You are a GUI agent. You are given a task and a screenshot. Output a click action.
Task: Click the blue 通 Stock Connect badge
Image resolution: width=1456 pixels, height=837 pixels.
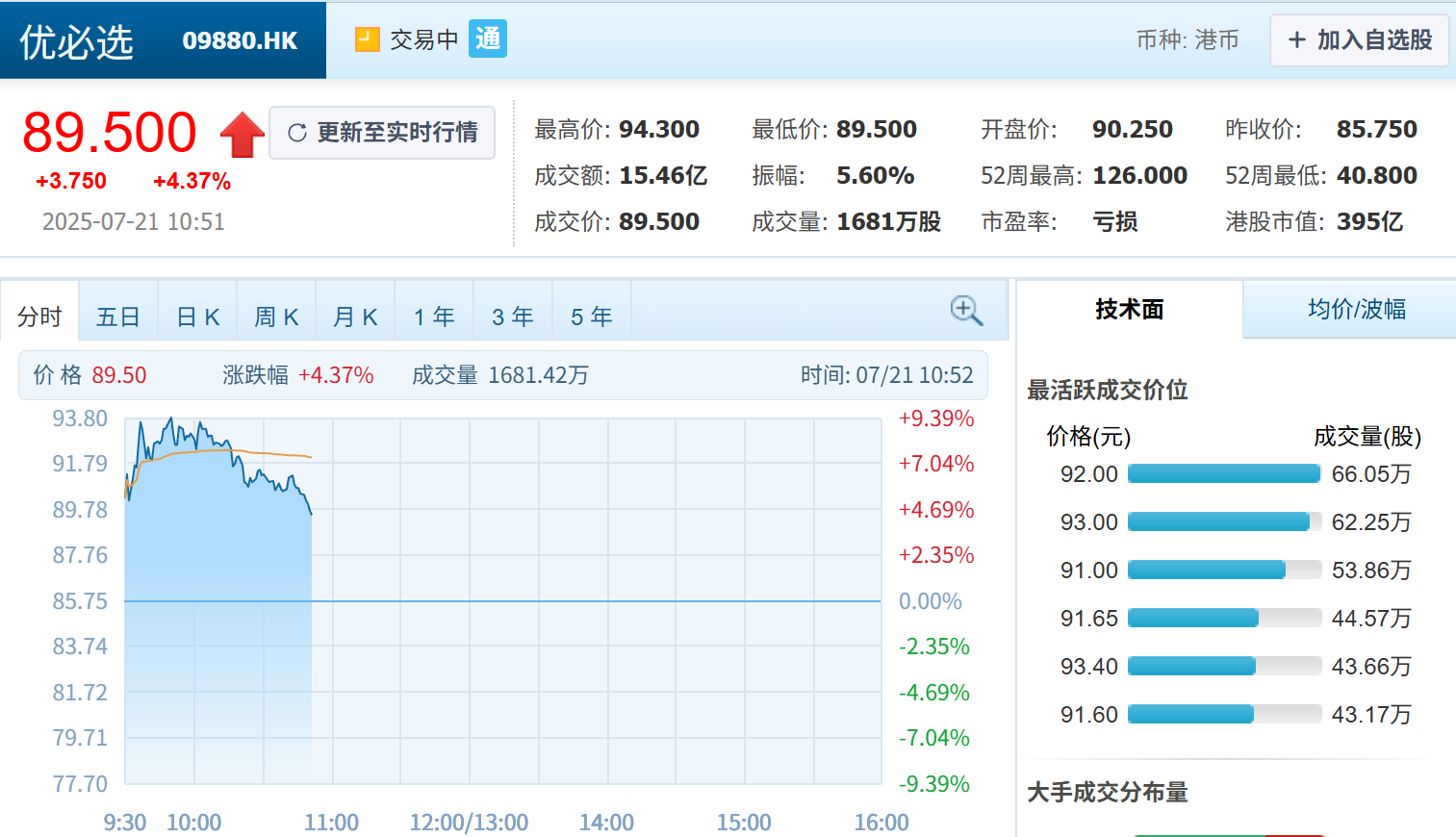(487, 39)
